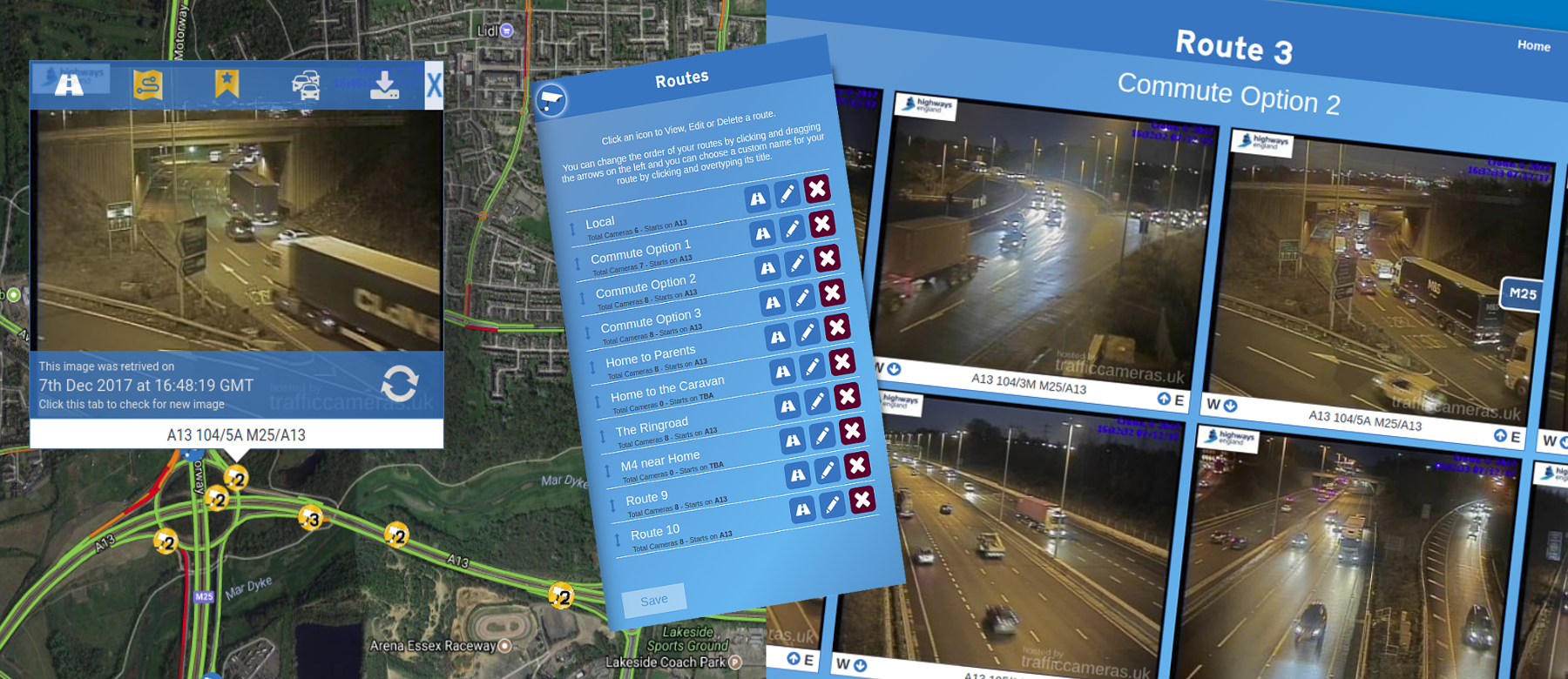This screenshot has height=679, width=1568.
Task: View the Commute Option 3 route
Action: coord(773,303)
